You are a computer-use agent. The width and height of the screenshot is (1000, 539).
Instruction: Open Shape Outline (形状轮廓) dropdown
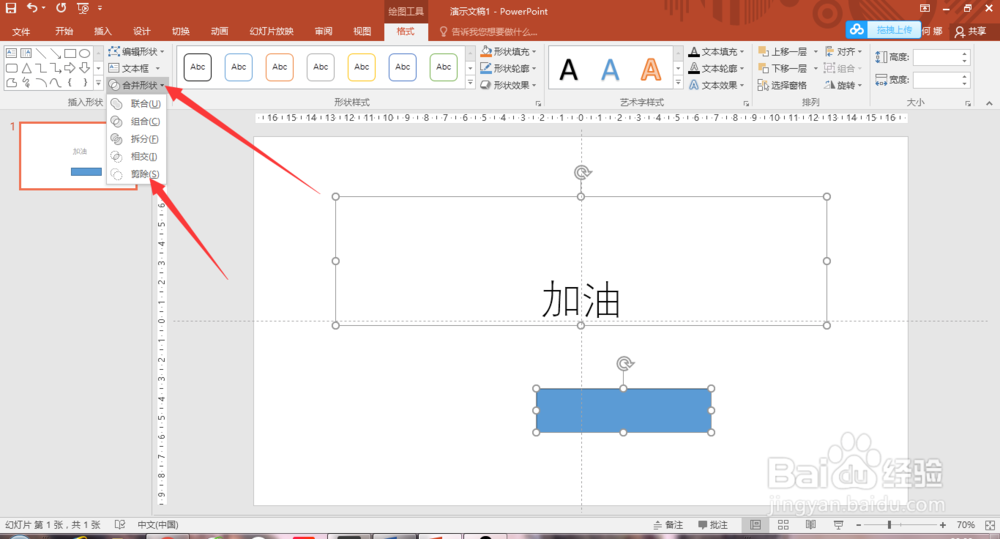[x=508, y=68]
